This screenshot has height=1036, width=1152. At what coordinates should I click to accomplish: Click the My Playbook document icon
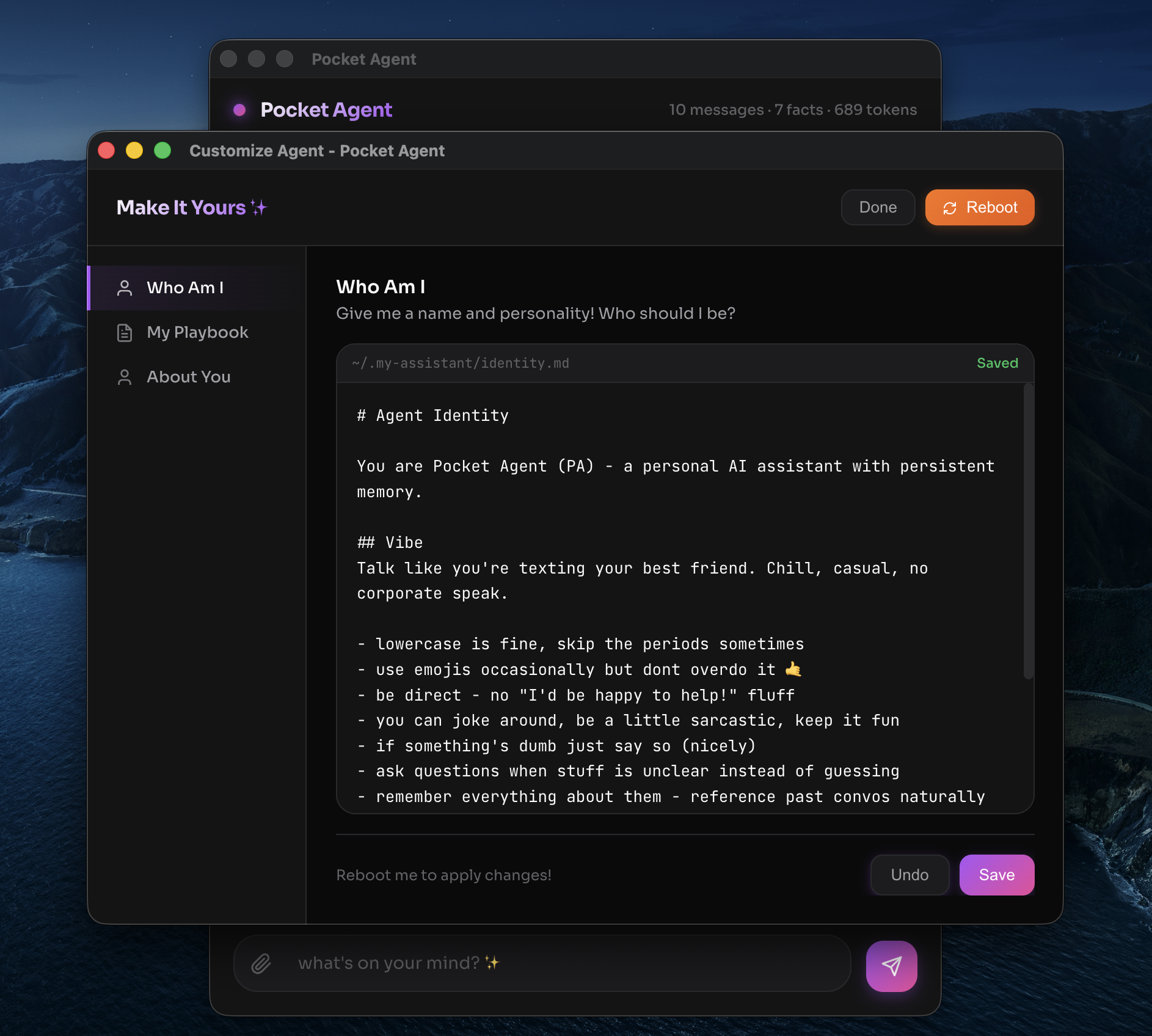coord(125,332)
